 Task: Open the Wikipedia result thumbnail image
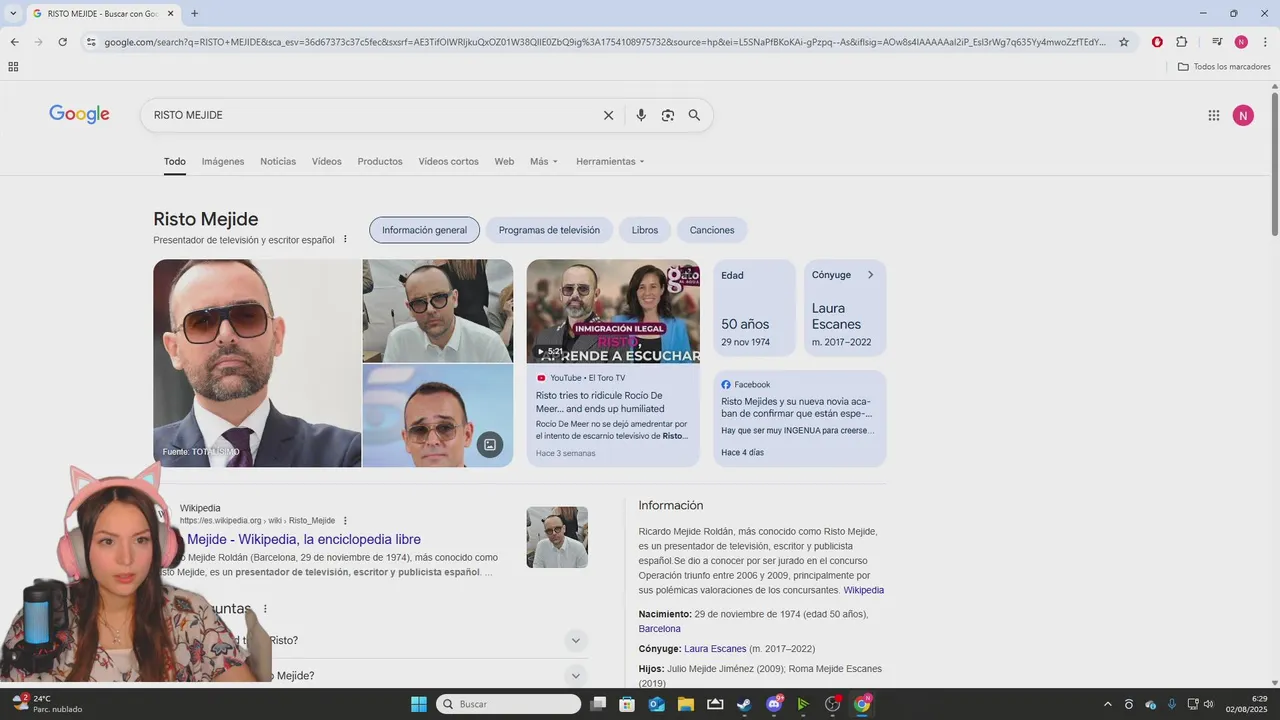557,537
